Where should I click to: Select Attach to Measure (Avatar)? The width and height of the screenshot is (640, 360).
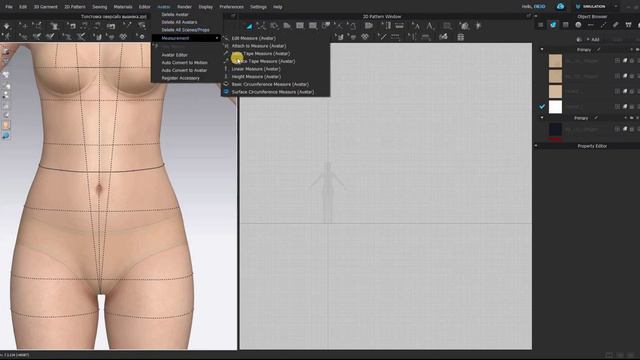[259, 46]
